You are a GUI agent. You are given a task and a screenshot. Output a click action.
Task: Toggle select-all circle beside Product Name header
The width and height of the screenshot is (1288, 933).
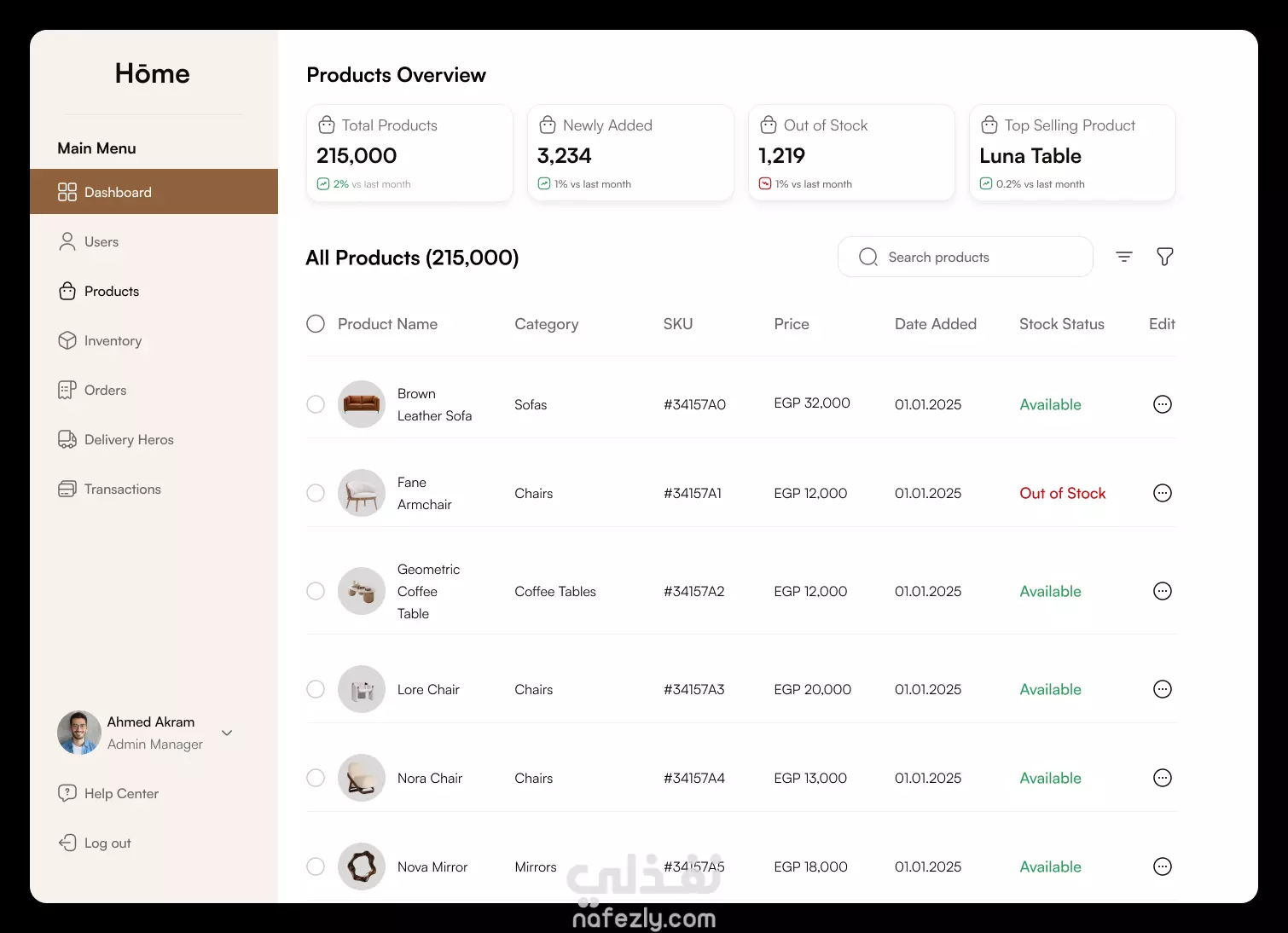[x=316, y=324]
